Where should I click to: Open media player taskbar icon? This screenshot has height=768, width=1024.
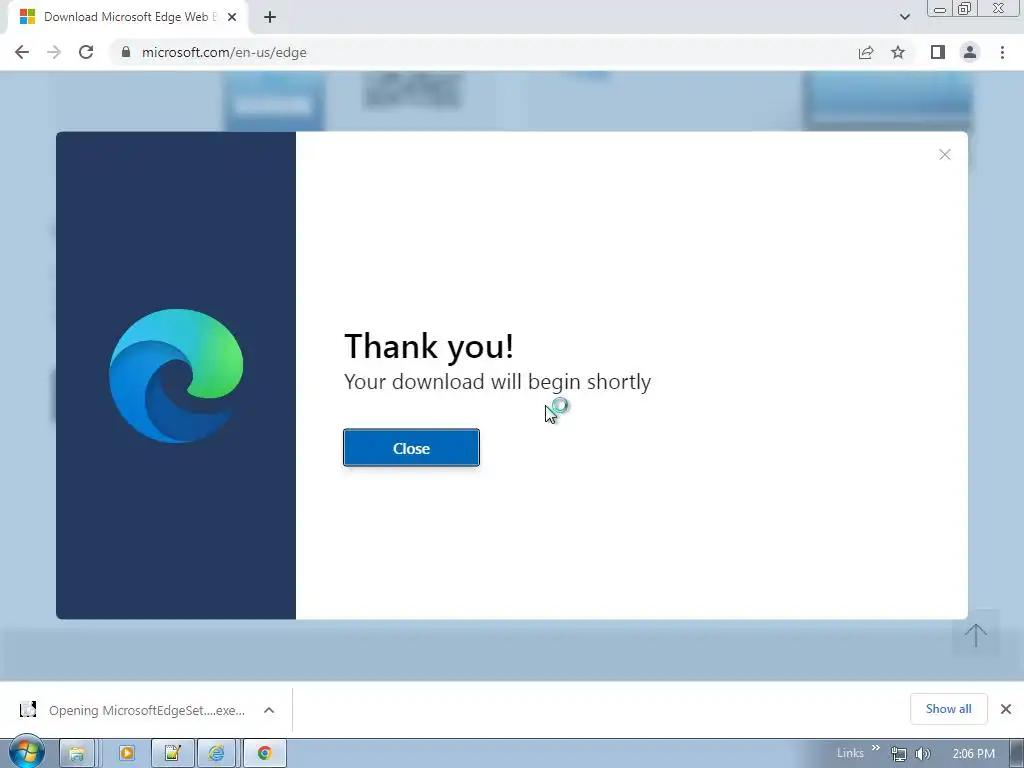[x=127, y=753]
